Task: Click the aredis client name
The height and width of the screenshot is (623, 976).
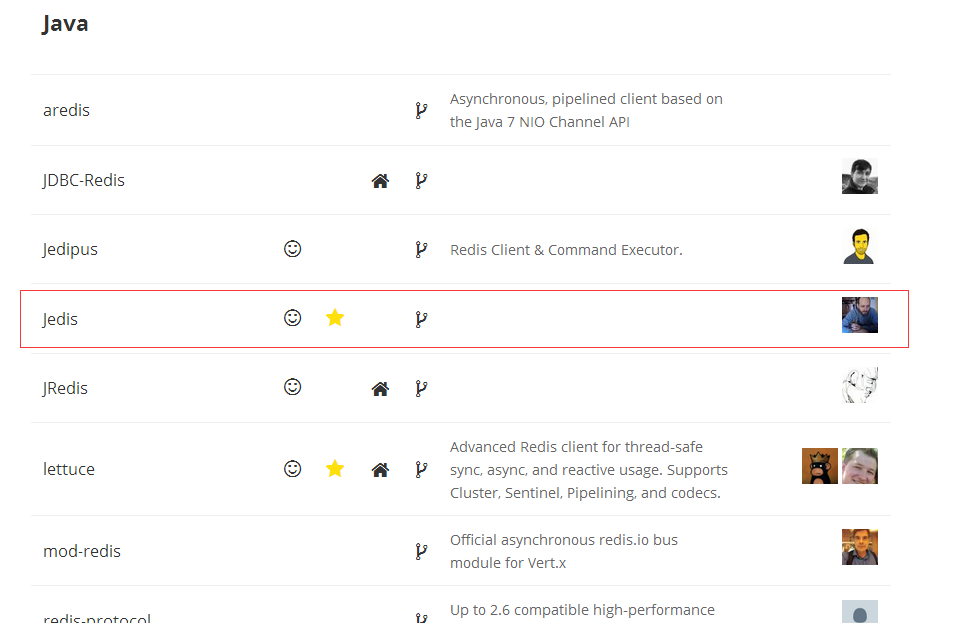Action: [66, 110]
